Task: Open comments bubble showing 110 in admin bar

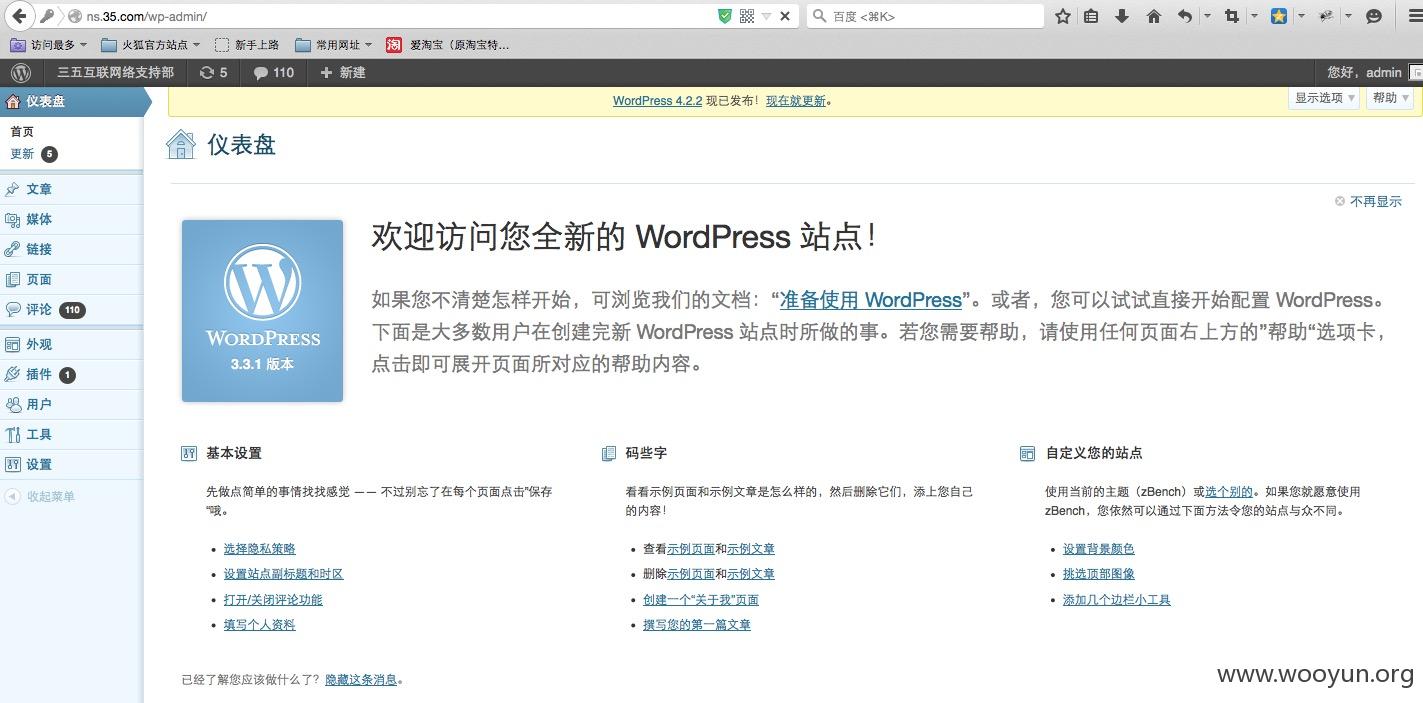Action: pyautogui.click(x=274, y=72)
